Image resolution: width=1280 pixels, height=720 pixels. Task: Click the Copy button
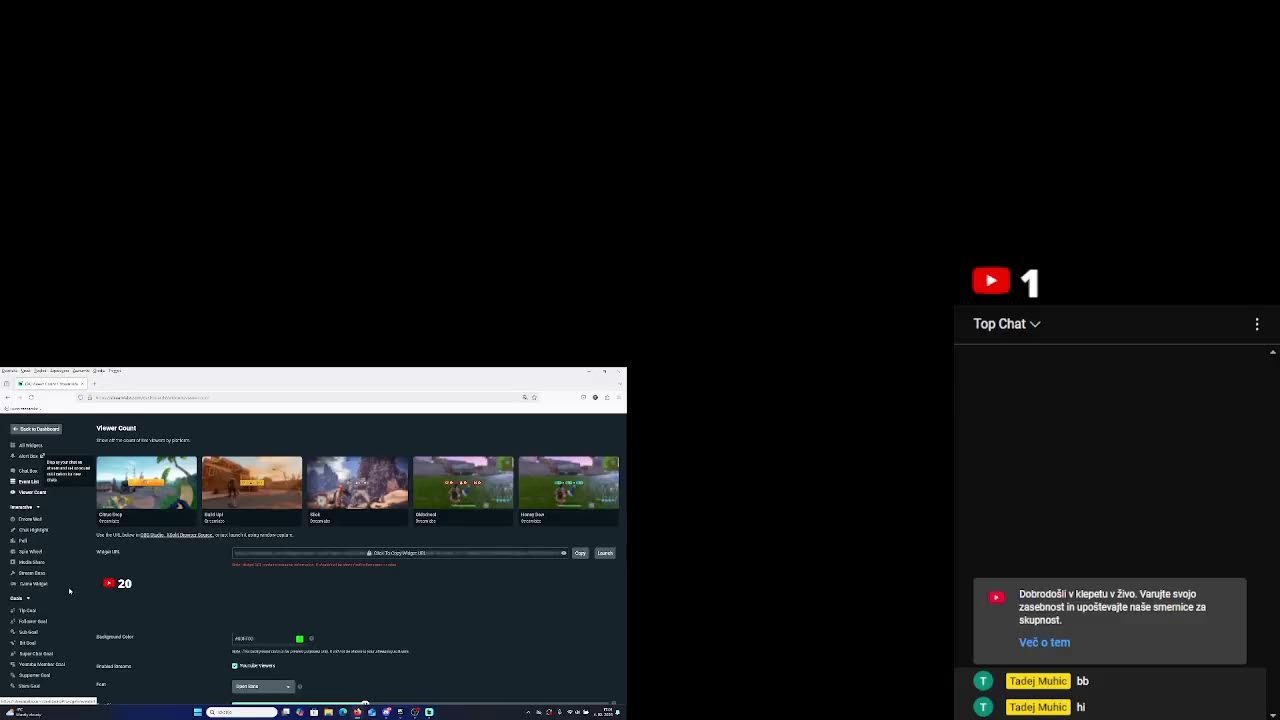[580, 553]
